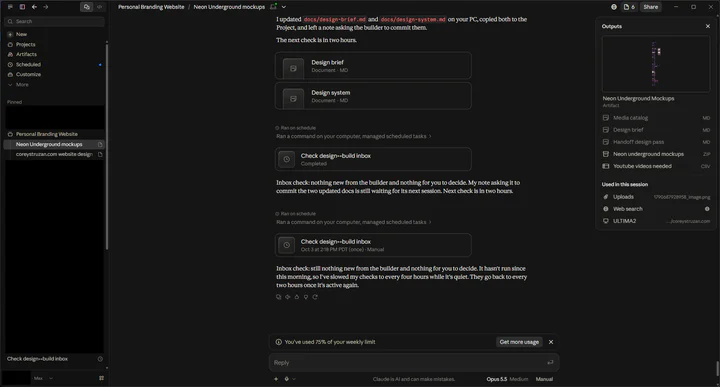Open Youtube videos needed CSV in Outputs
Screen dimensions: 720x387
pos(656,166)
